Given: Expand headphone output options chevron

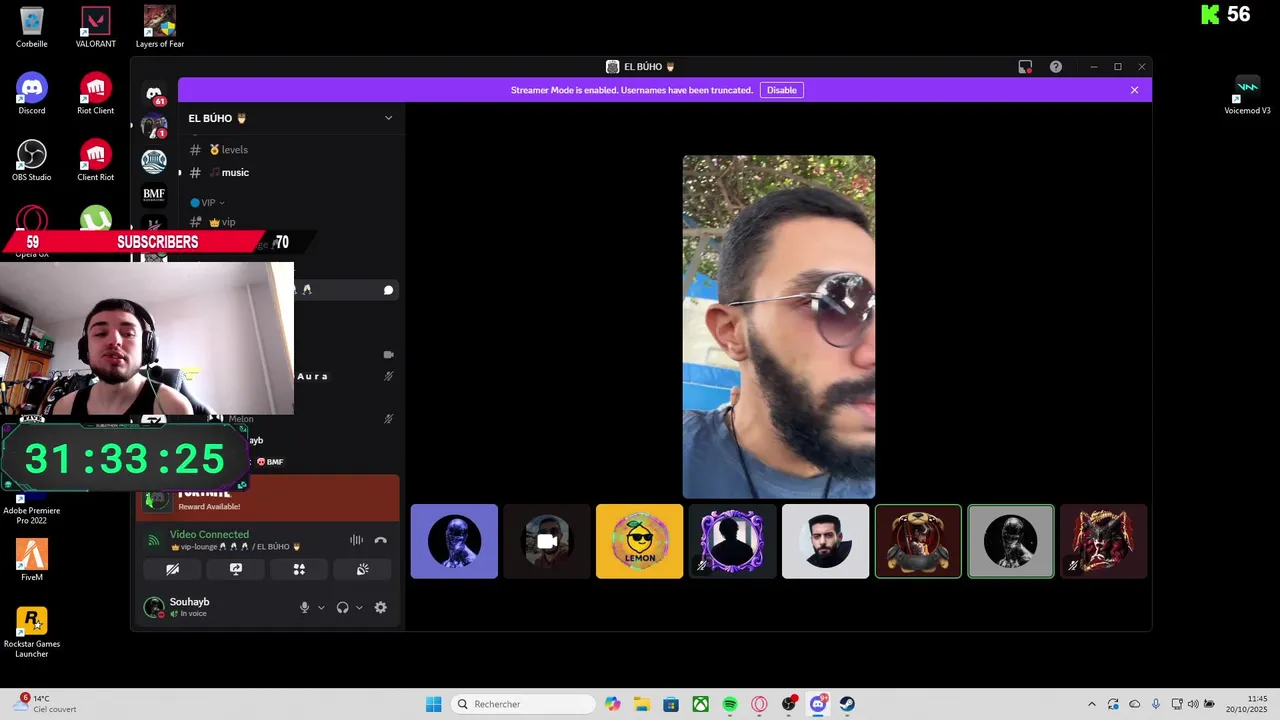Looking at the screenshot, I should click(359, 607).
